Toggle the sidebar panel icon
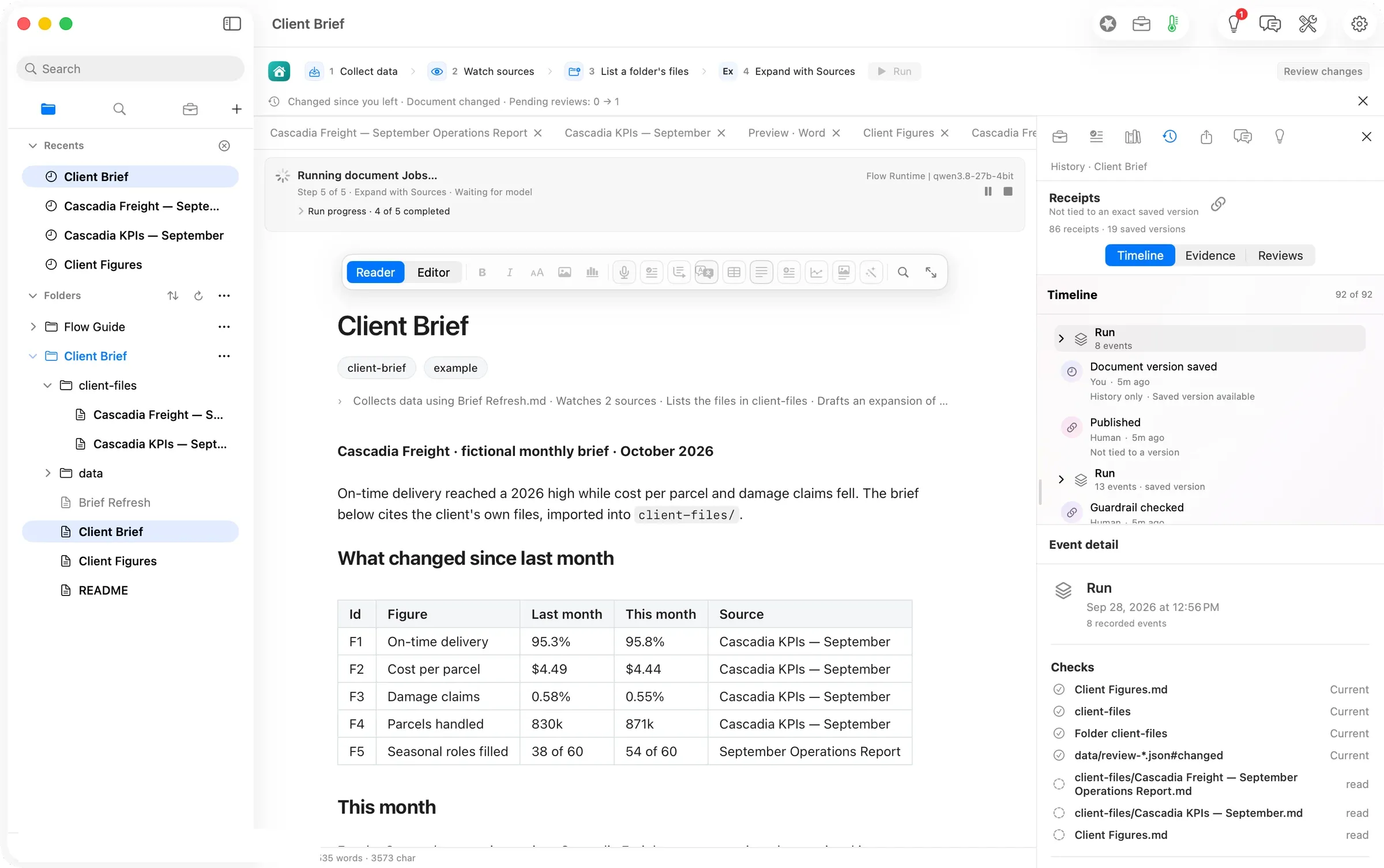This screenshot has width=1384, height=868. 232,24
